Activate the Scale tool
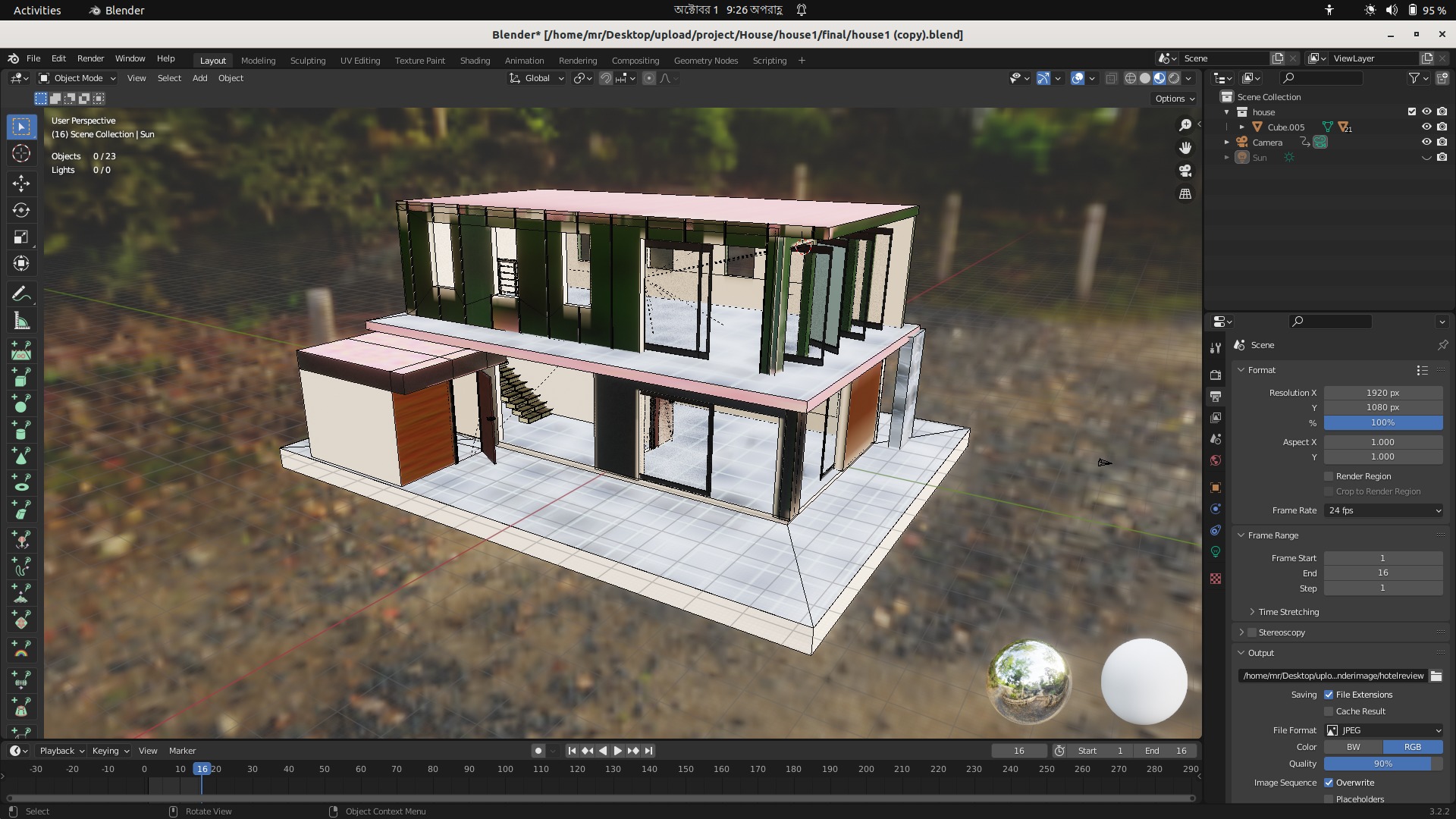 (x=21, y=237)
